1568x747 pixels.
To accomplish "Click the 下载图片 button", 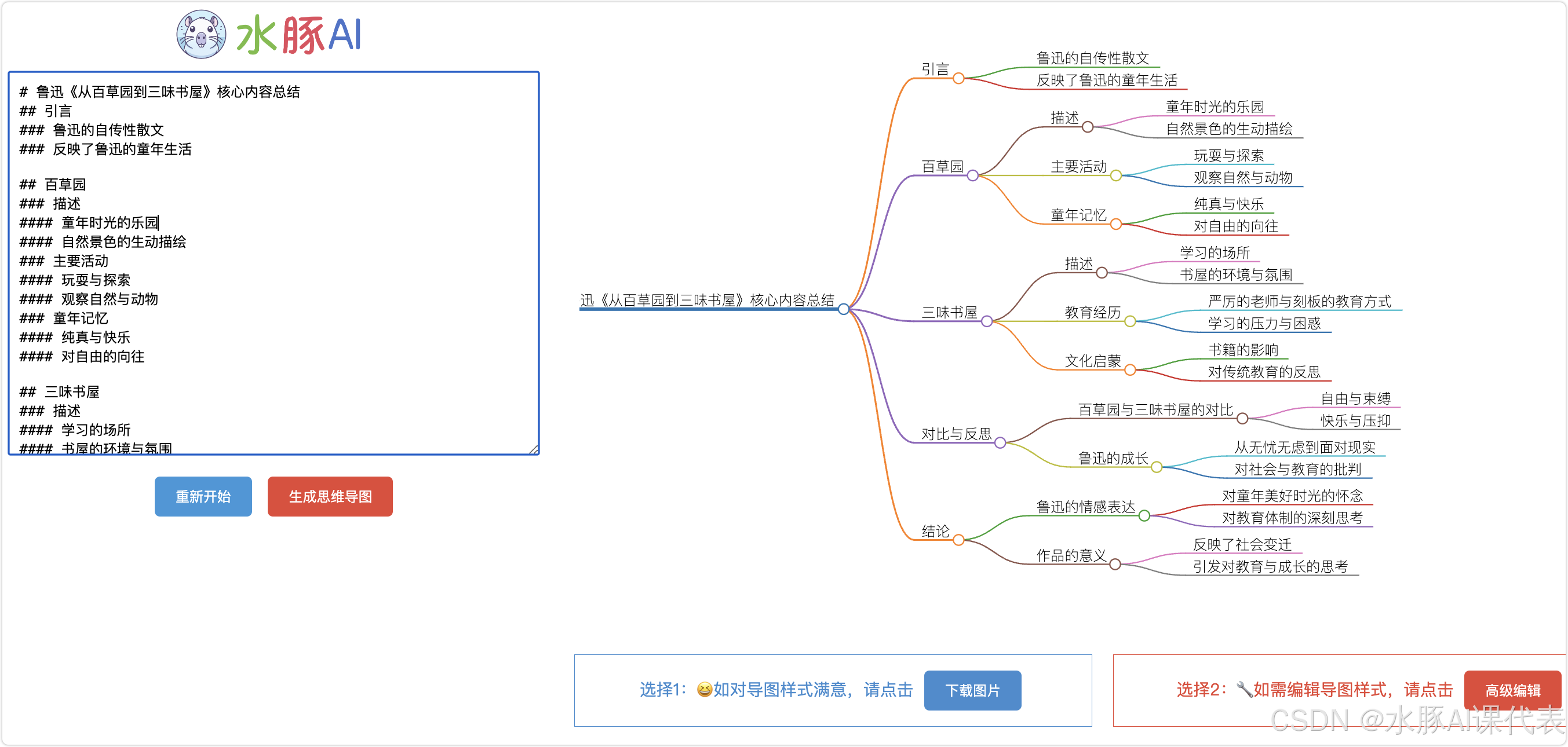I will coord(972,690).
